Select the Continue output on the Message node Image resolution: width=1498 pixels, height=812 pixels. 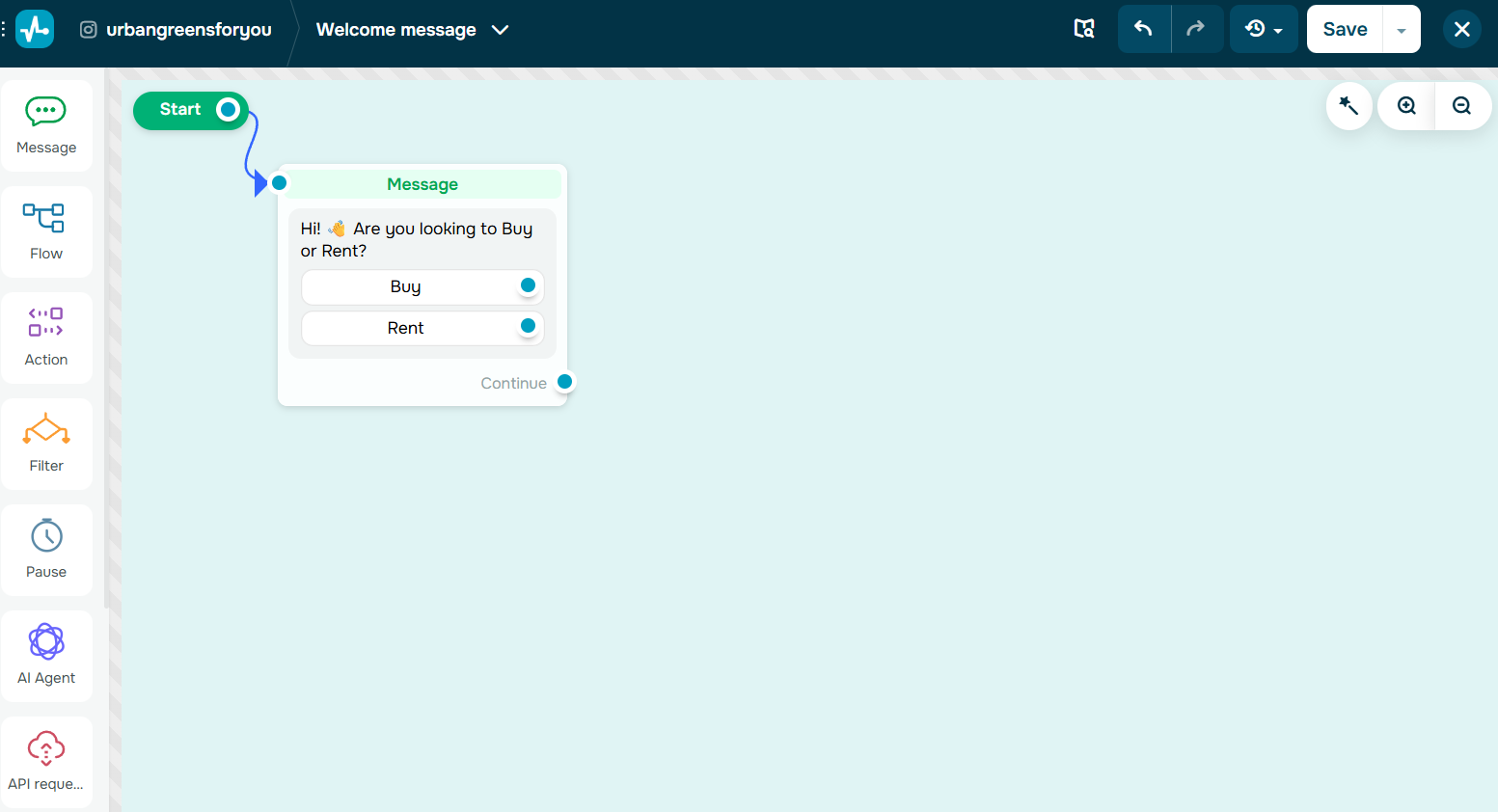click(564, 382)
